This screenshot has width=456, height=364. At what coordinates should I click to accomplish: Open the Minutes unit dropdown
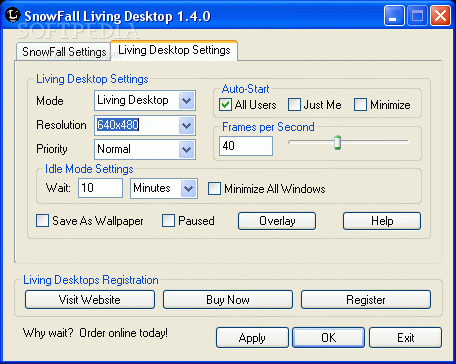click(x=188, y=188)
